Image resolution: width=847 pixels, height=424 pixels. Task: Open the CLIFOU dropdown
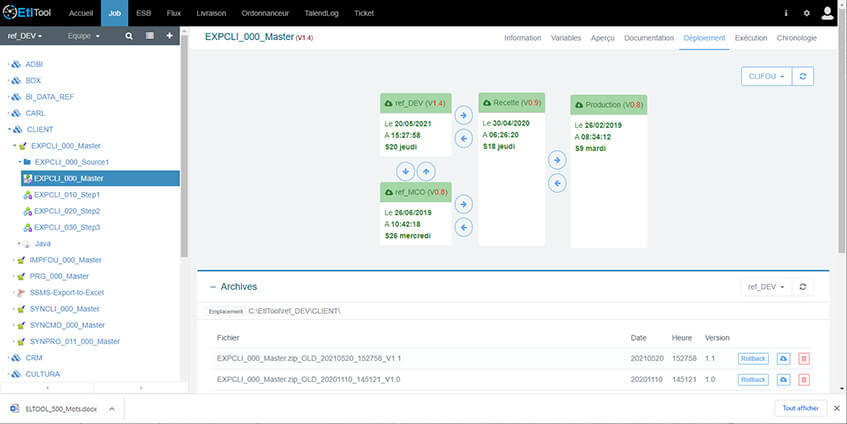767,76
